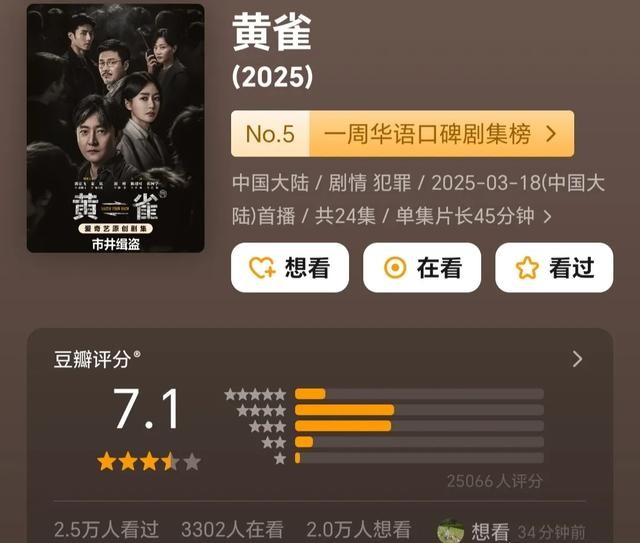Open the 黄雀 poster image
Image resolution: width=640 pixels, height=543 pixels.
(116, 128)
